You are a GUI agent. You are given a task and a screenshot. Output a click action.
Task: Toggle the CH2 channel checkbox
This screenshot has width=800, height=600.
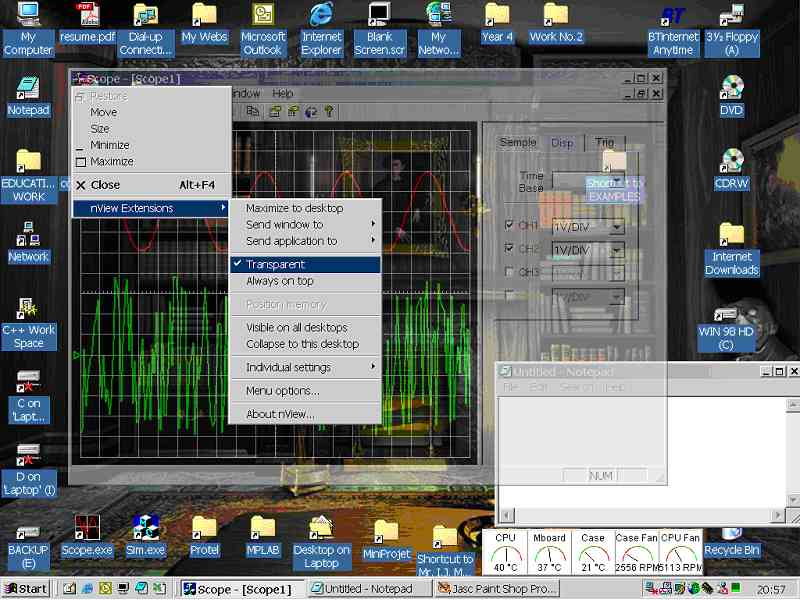[510, 249]
